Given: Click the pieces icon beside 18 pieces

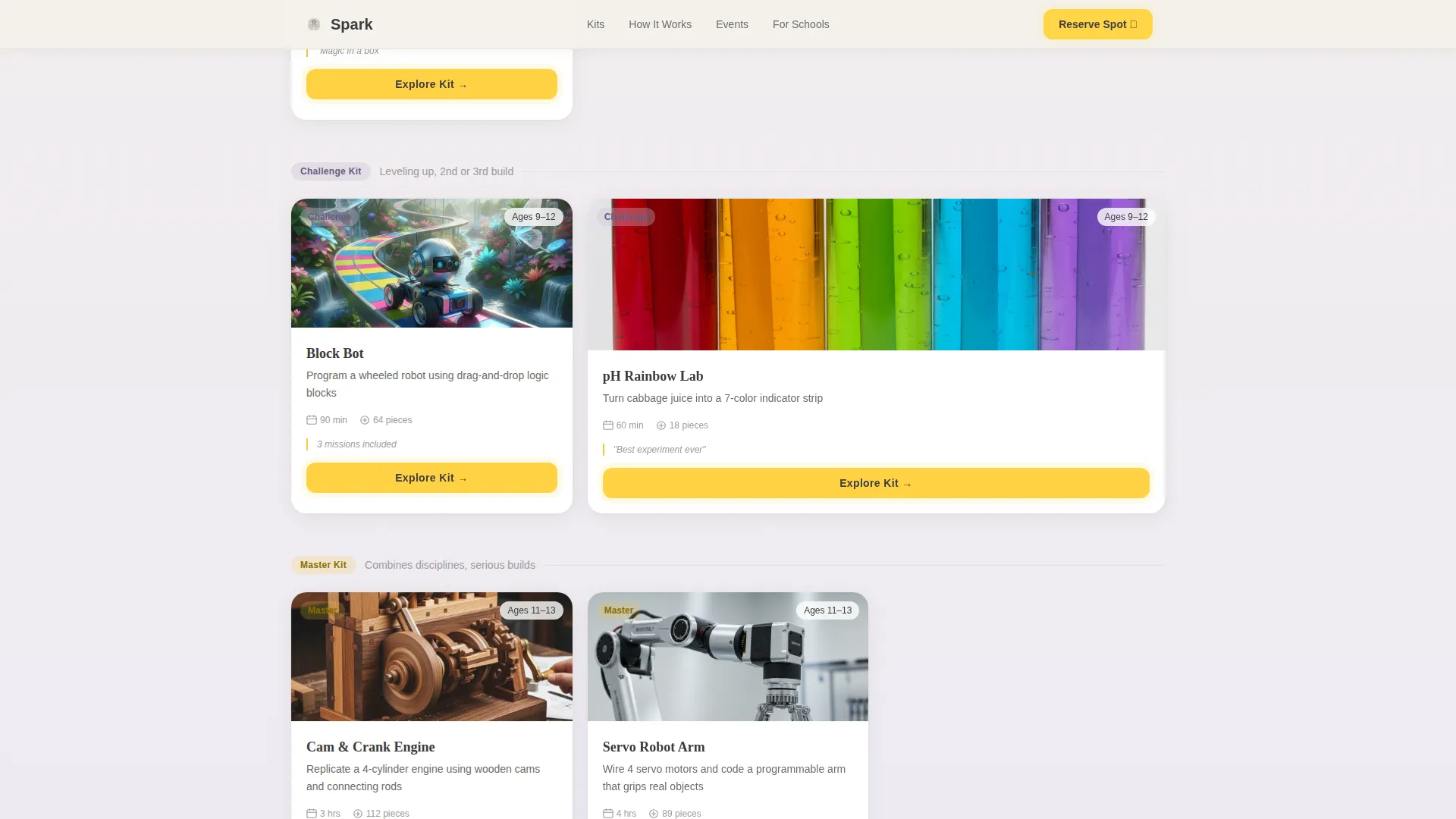Looking at the screenshot, I should click(661, 425).
